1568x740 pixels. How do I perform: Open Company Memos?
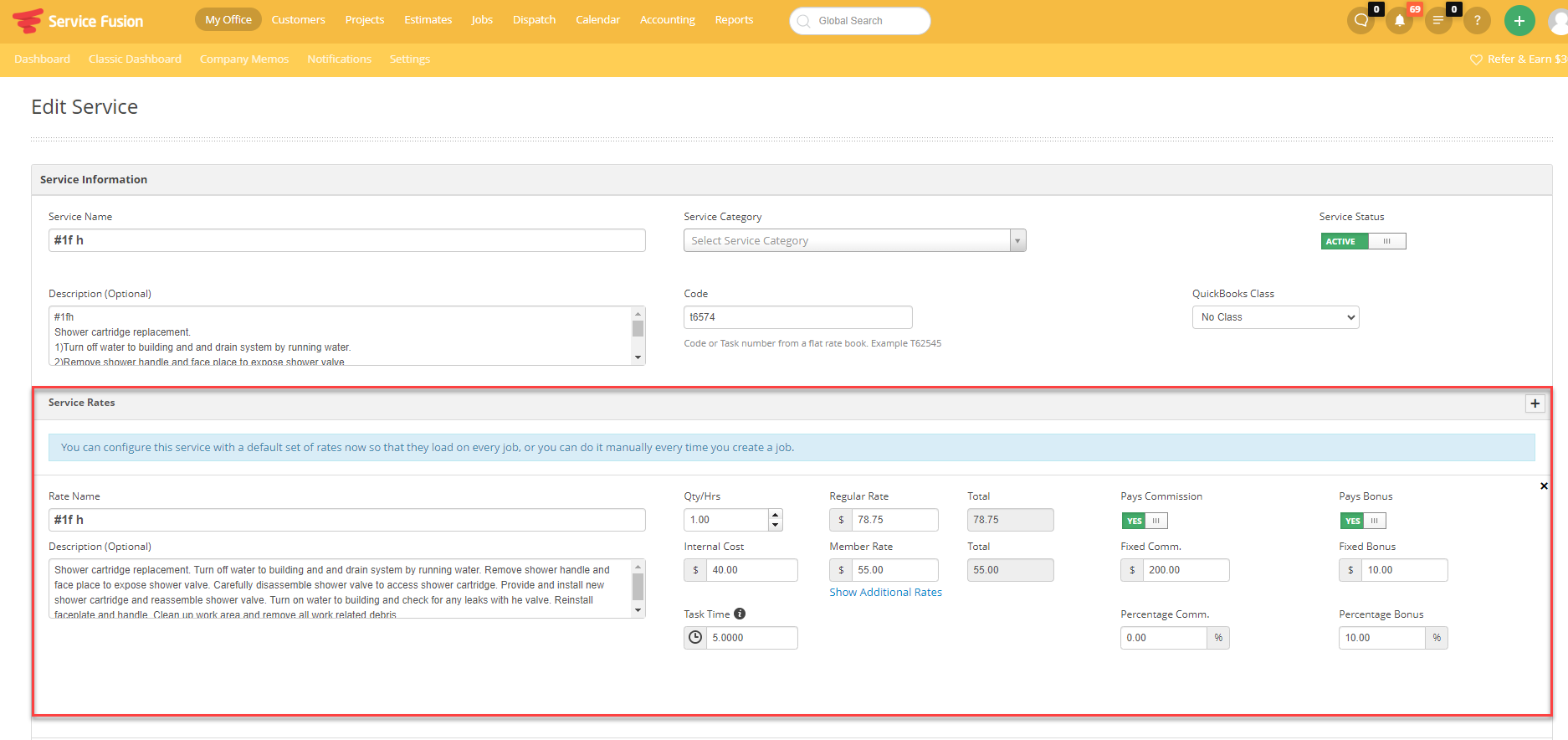[244, 59]
